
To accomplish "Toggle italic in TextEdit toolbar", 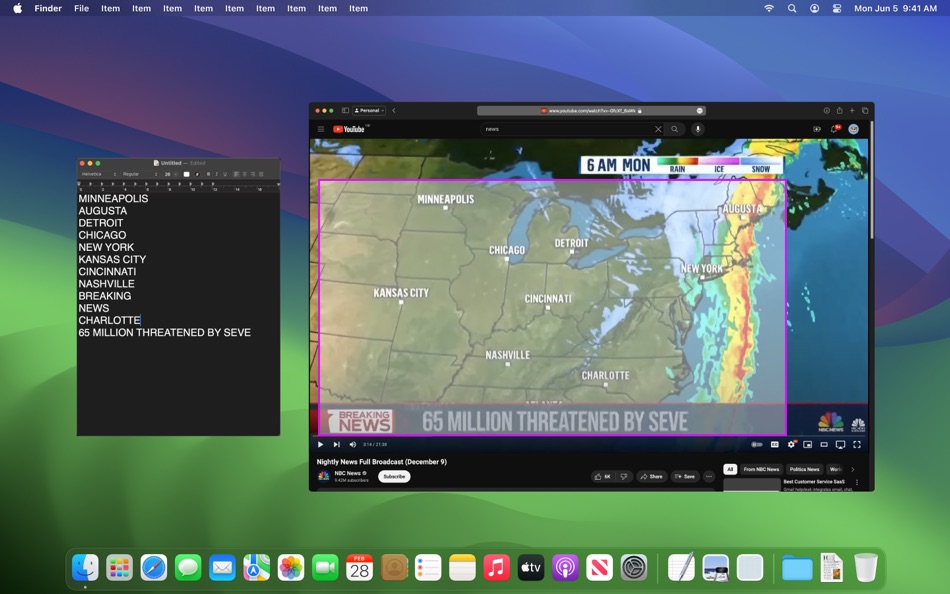I will (216, 174).
